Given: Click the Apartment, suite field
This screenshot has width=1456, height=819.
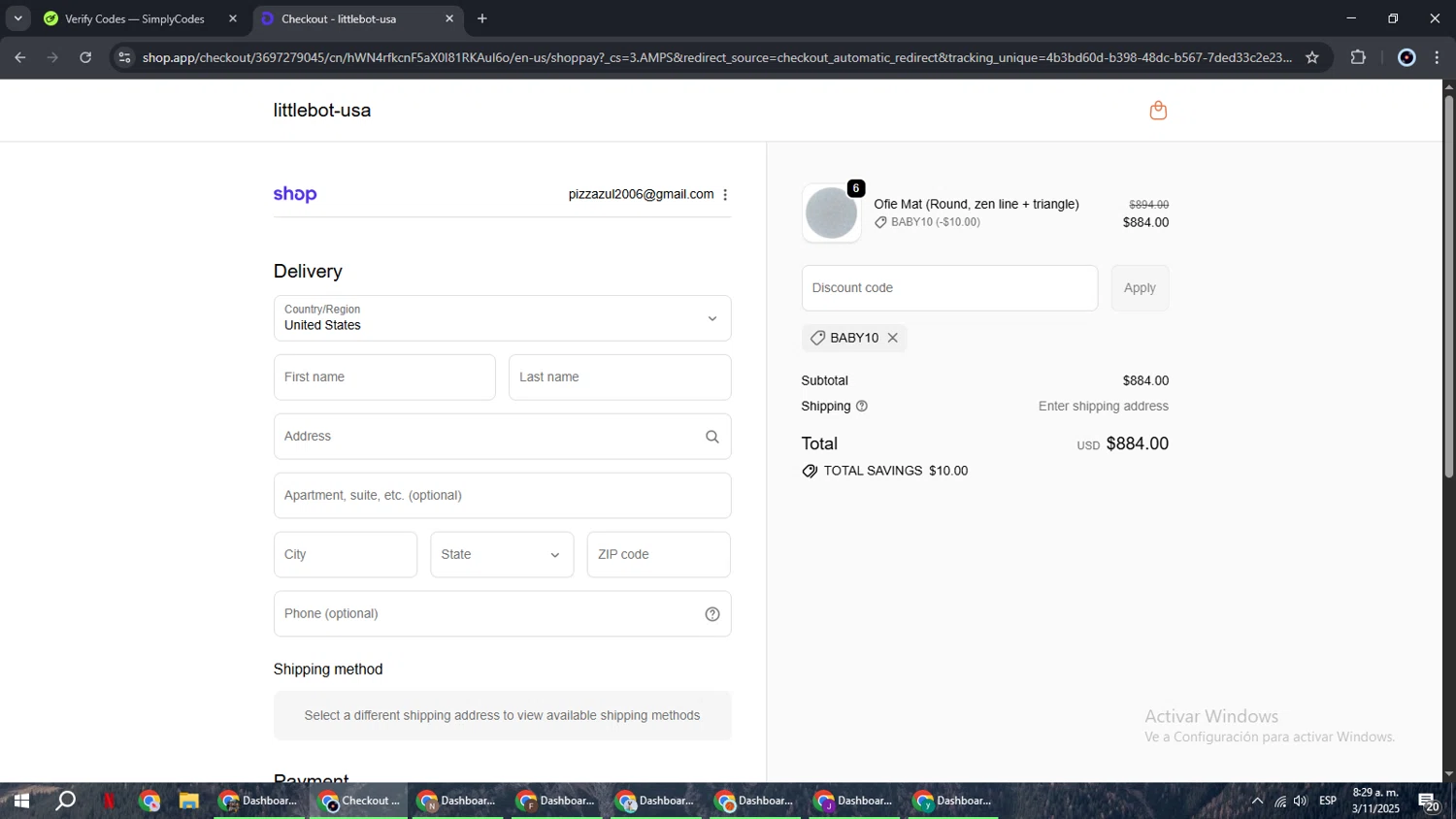Looking at the screenshot, I should [503, 496].
